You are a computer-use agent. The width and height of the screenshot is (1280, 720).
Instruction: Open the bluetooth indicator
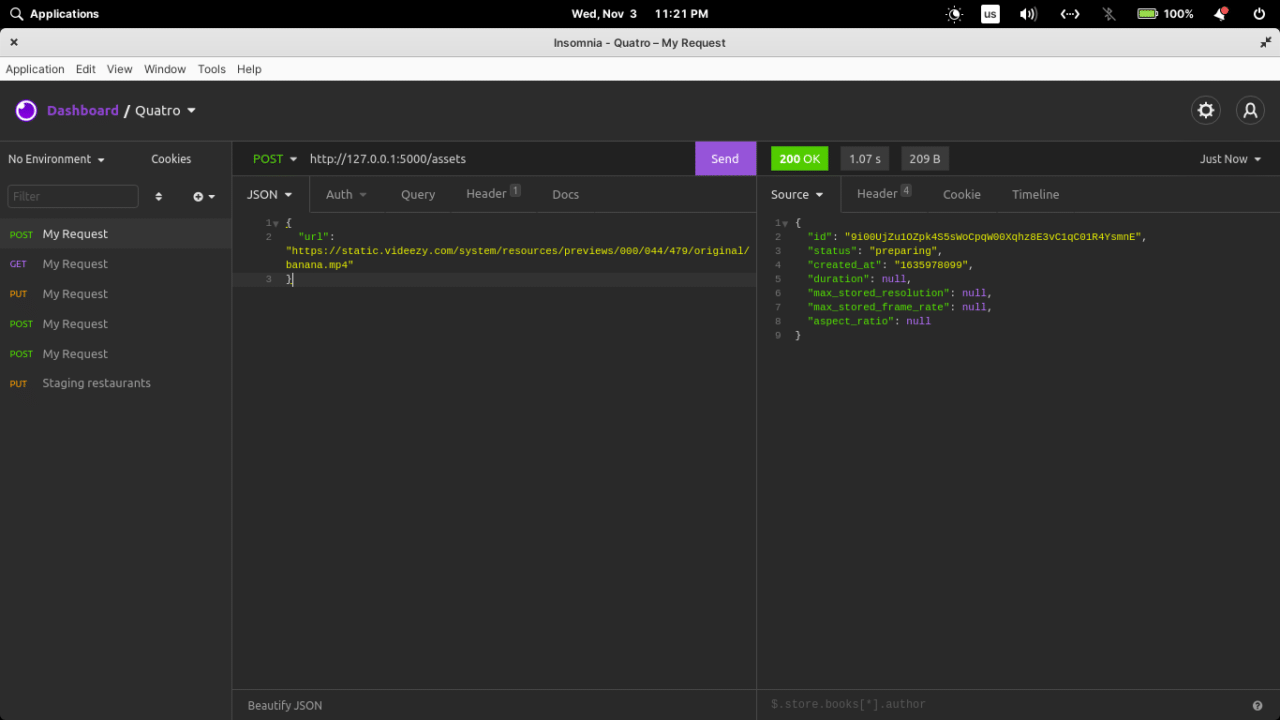pyautogui.click(x=1108, y=14)
